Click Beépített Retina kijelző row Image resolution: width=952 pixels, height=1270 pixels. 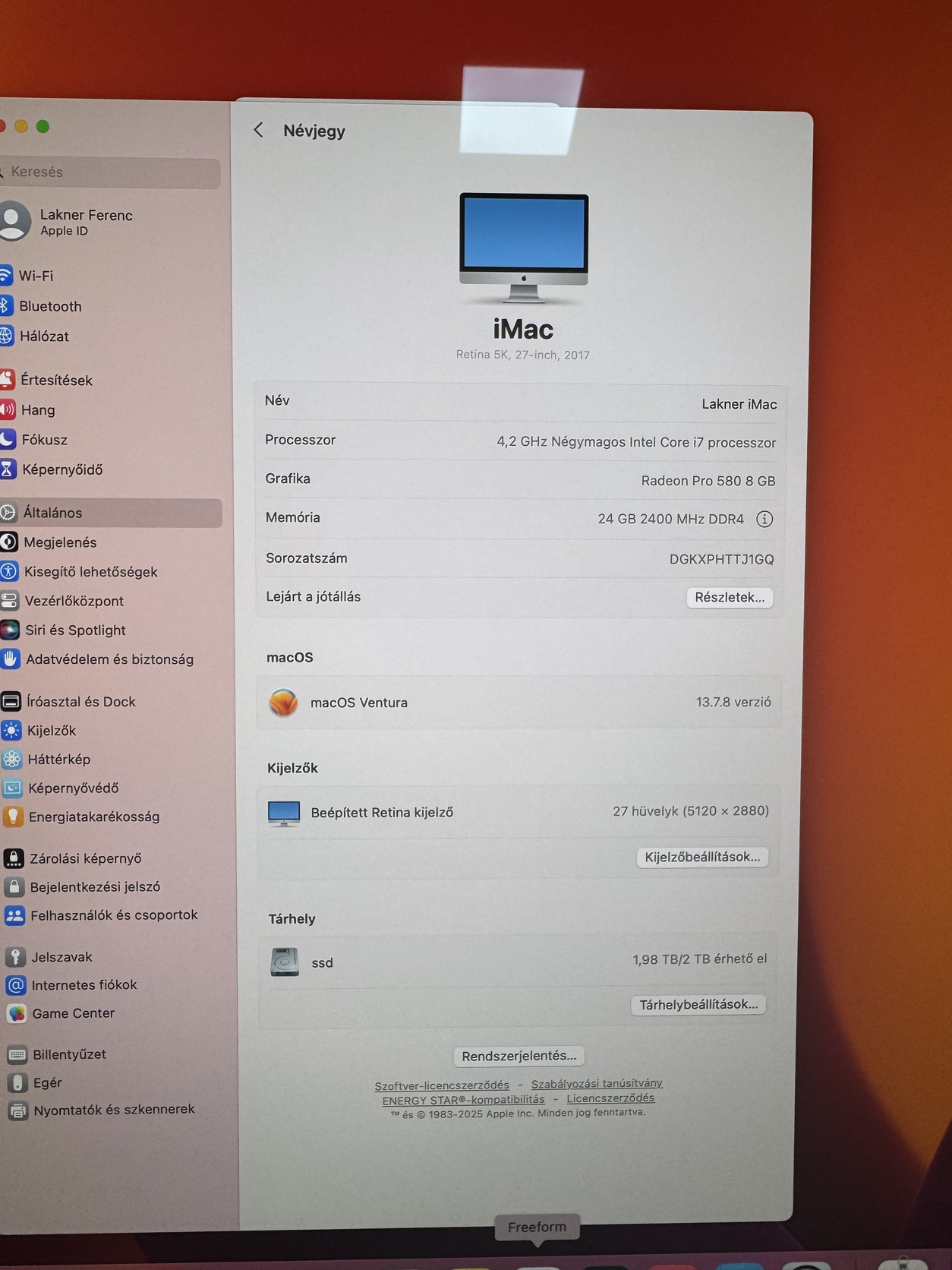click(519, 812)
